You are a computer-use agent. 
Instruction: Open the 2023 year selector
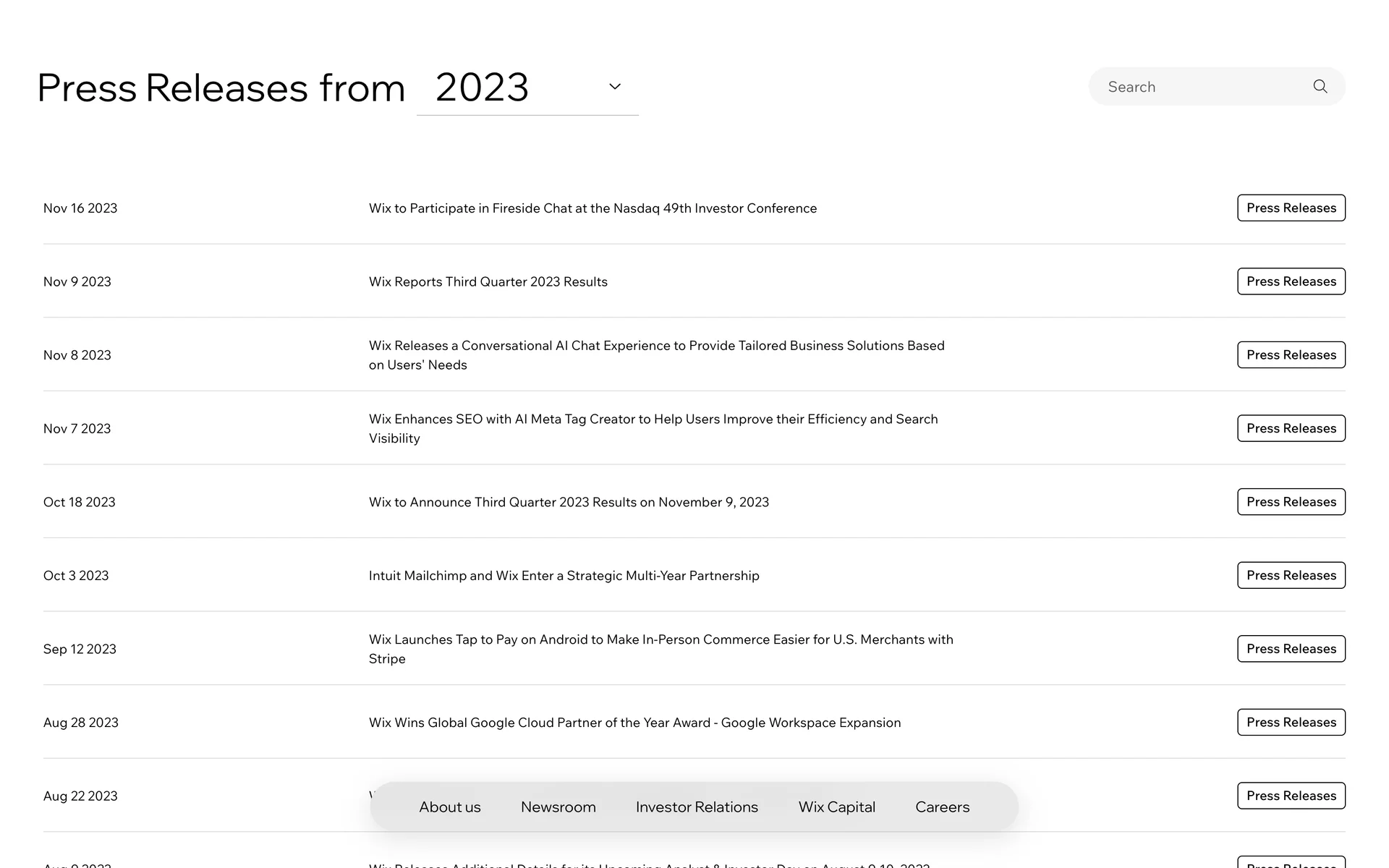(x=483, y=88)
